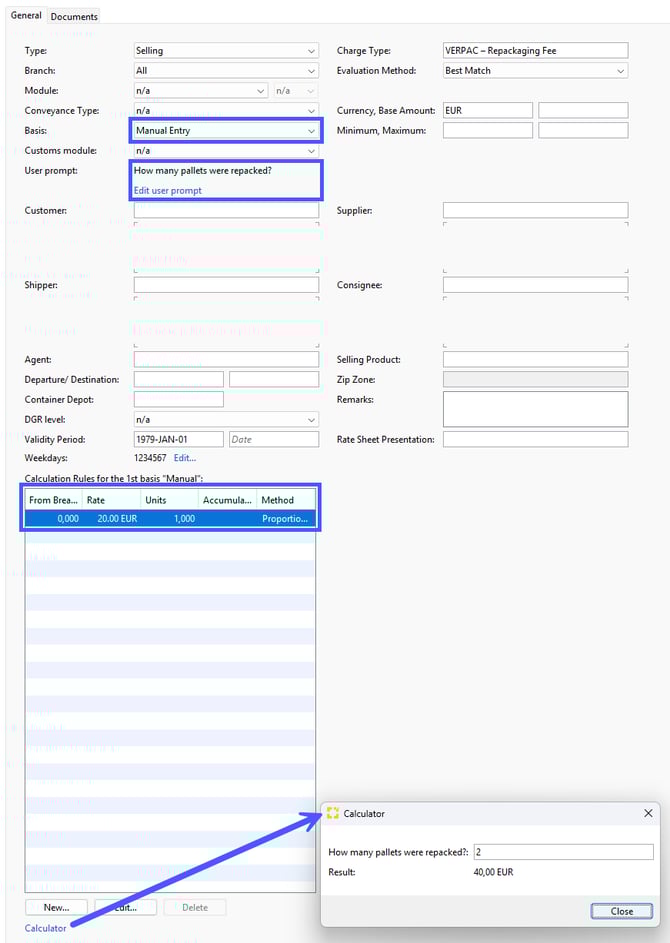Expand the Evaluation Method dropdown
670x943 pixels.
pyautogui.click(x=535, y=71)
